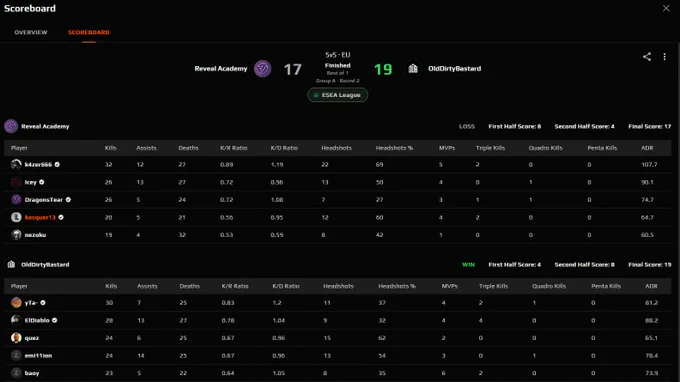This screenshot has height=382, width=680.
Task: Click emi11ion player avatar
Action: (16, 356)
